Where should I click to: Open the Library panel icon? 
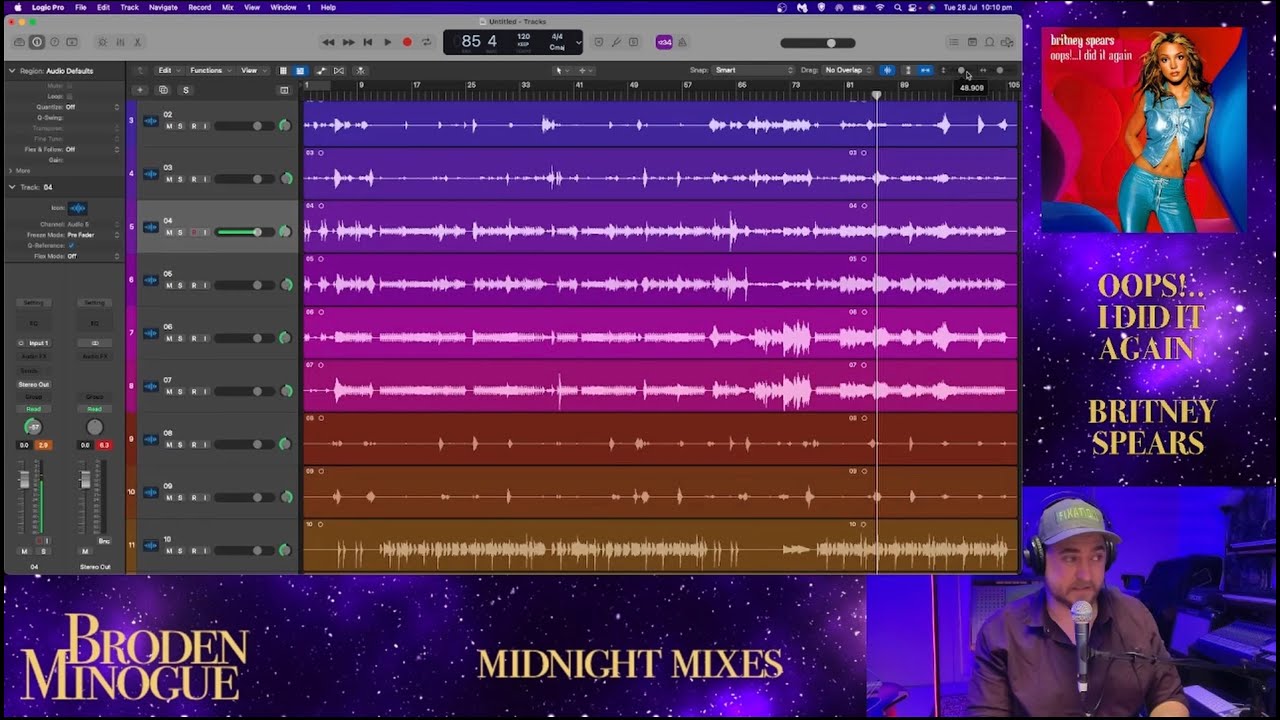point(19,42)
